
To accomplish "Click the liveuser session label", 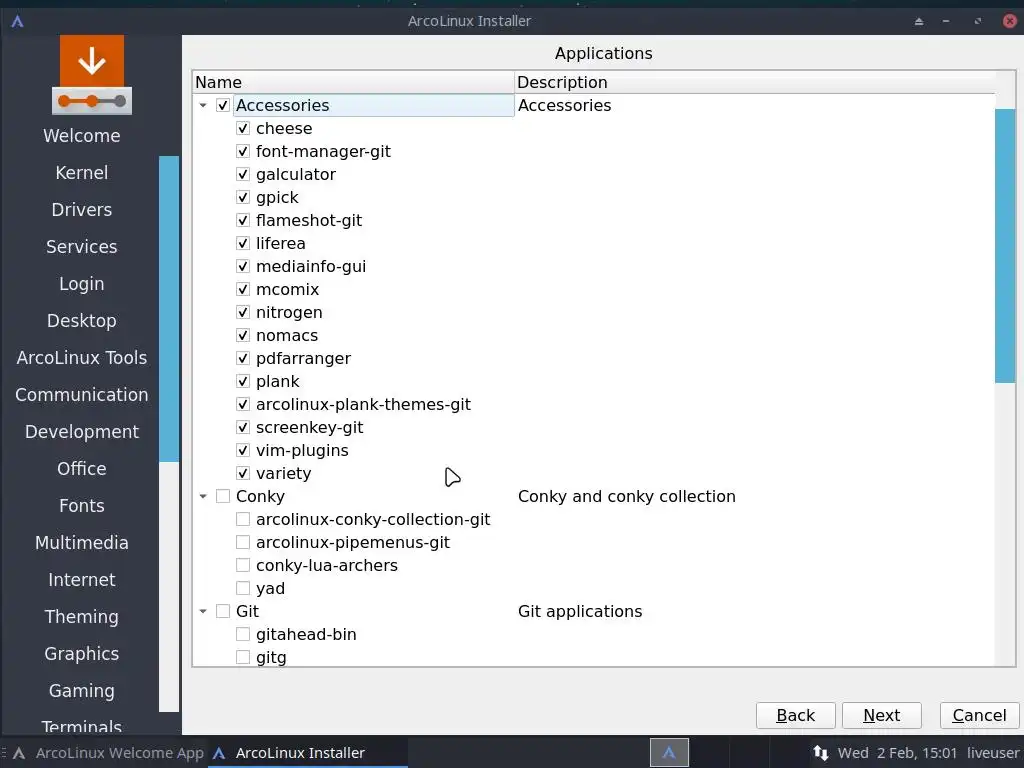I will (x=993, y=753).
